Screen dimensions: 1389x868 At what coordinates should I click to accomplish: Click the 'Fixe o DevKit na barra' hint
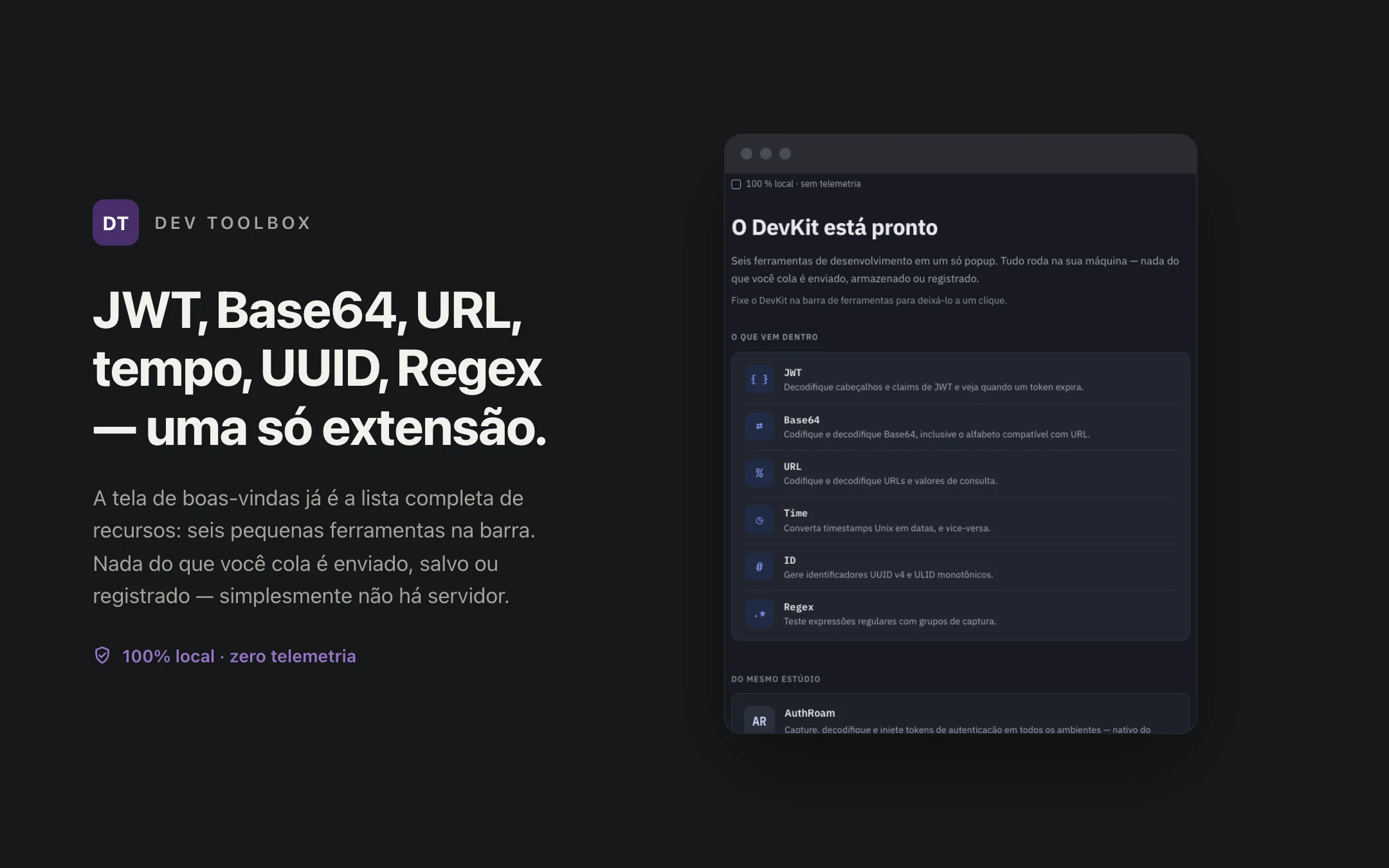click(x=869, y=300)
